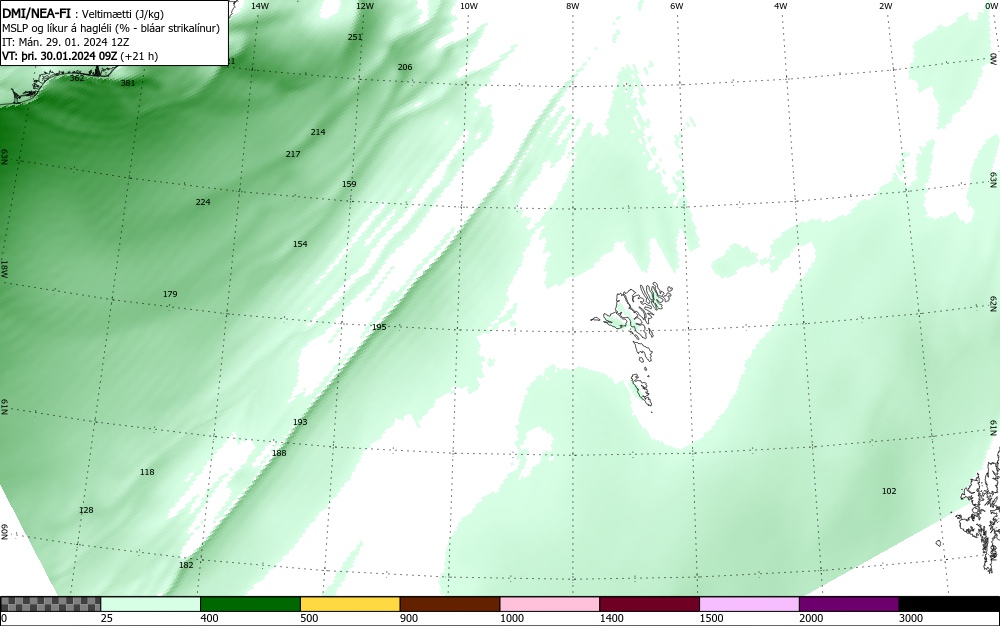Click the map value '214'

point(318,132)
